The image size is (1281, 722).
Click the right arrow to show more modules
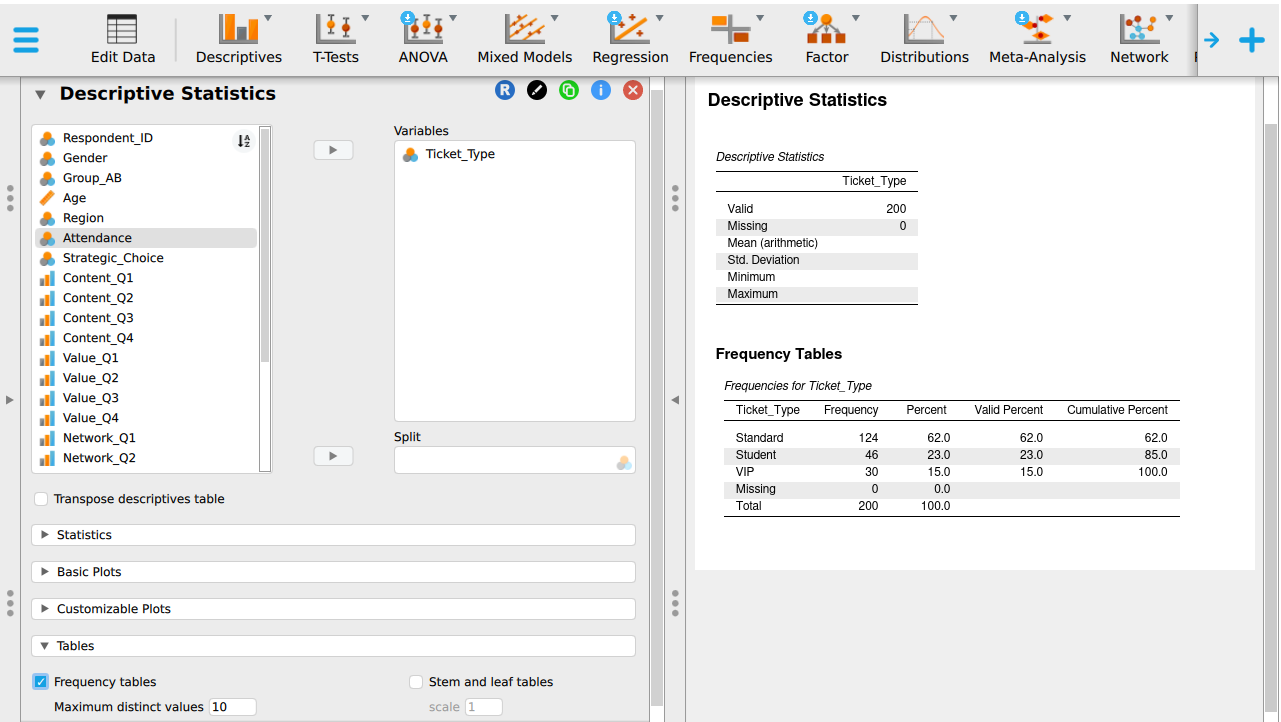click(x=1211, y=40)
